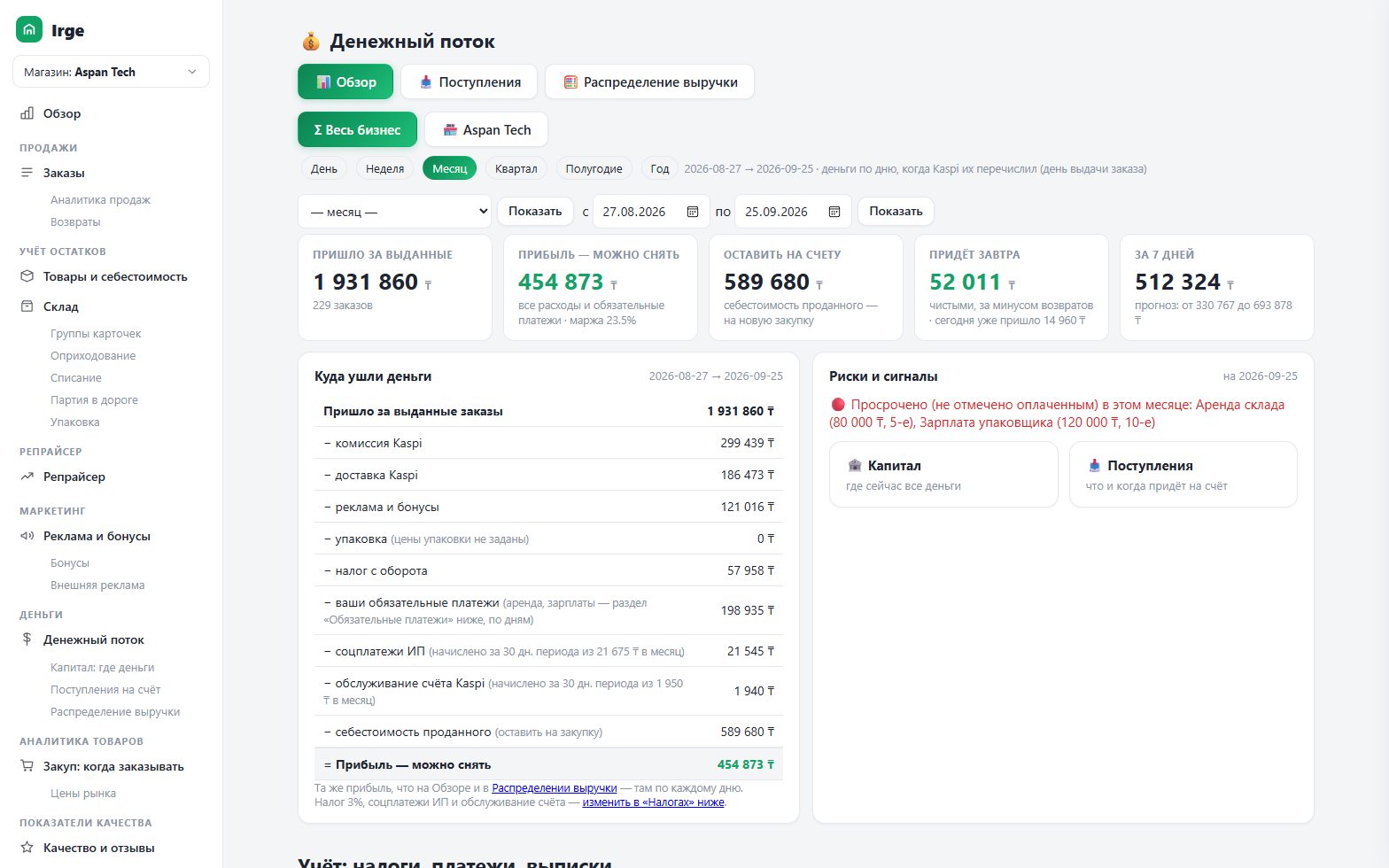
Task: Click the Репрайсер trend arrow icon
Action: click(27, 477)
